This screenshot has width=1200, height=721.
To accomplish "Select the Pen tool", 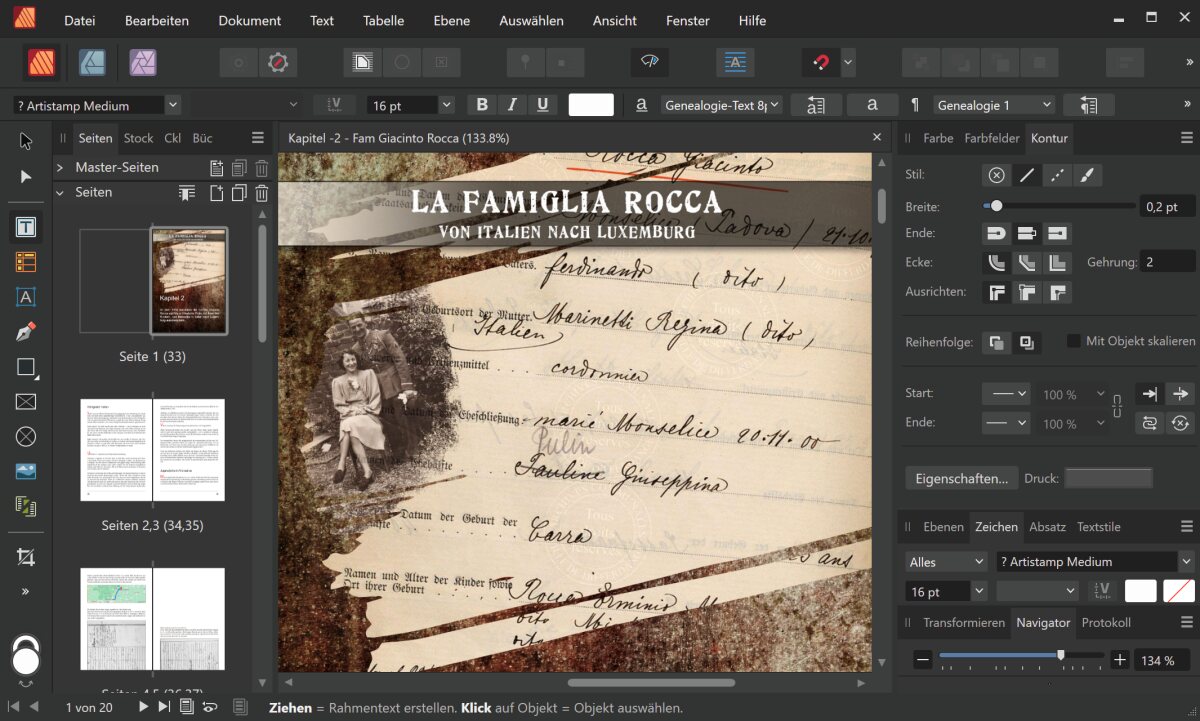I will (x=26, y=332).
